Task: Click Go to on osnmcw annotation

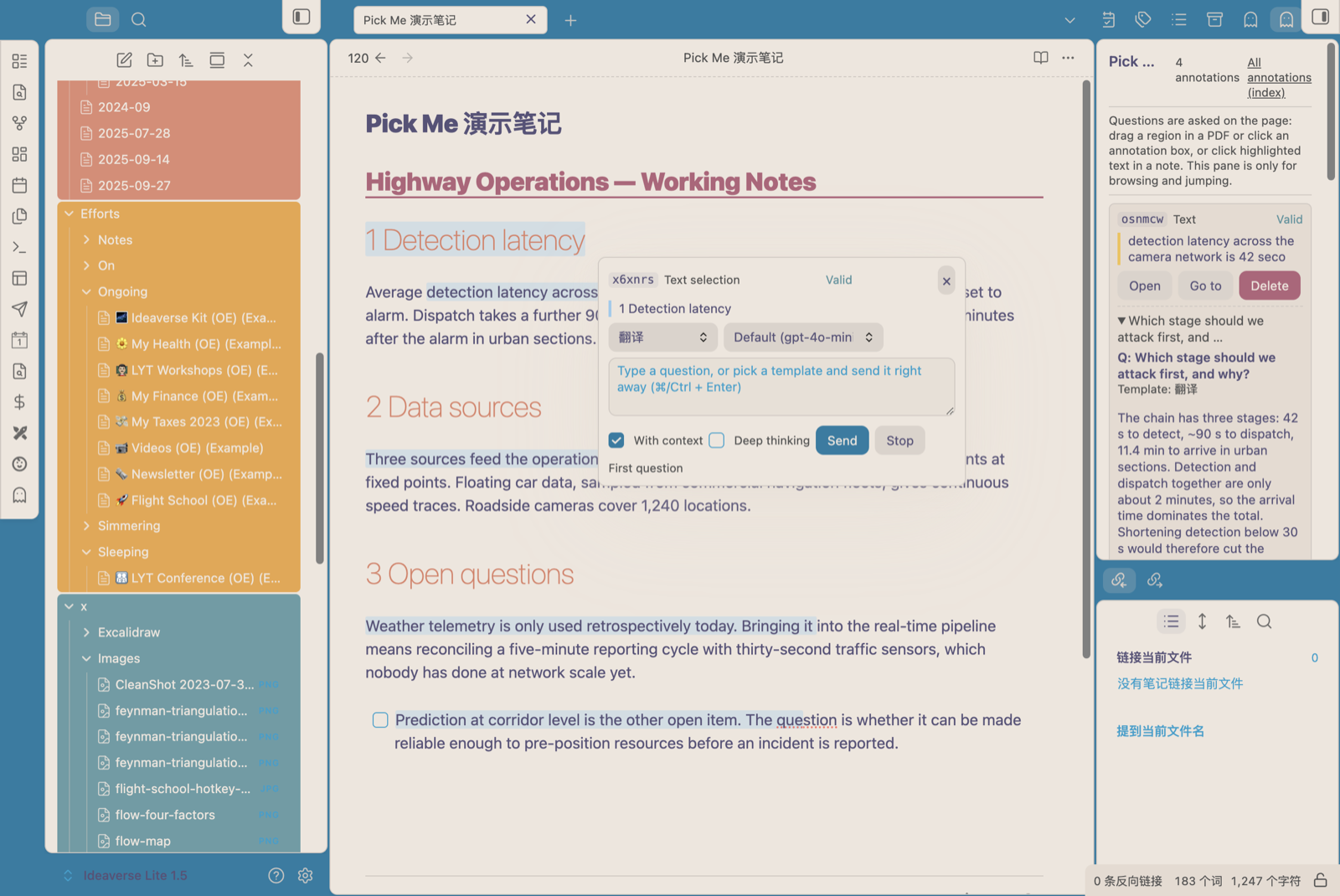Action: (x=1205, y=286)
